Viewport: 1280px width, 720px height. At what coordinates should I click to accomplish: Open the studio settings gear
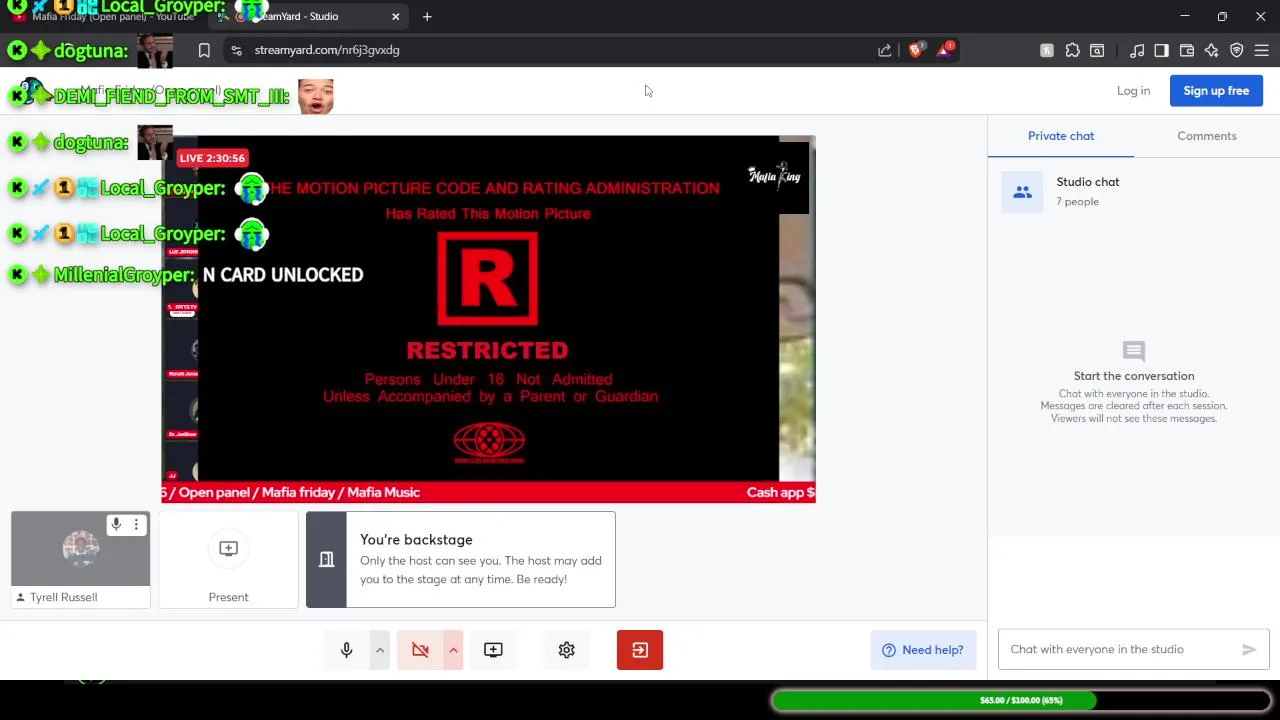coord(566,650)
